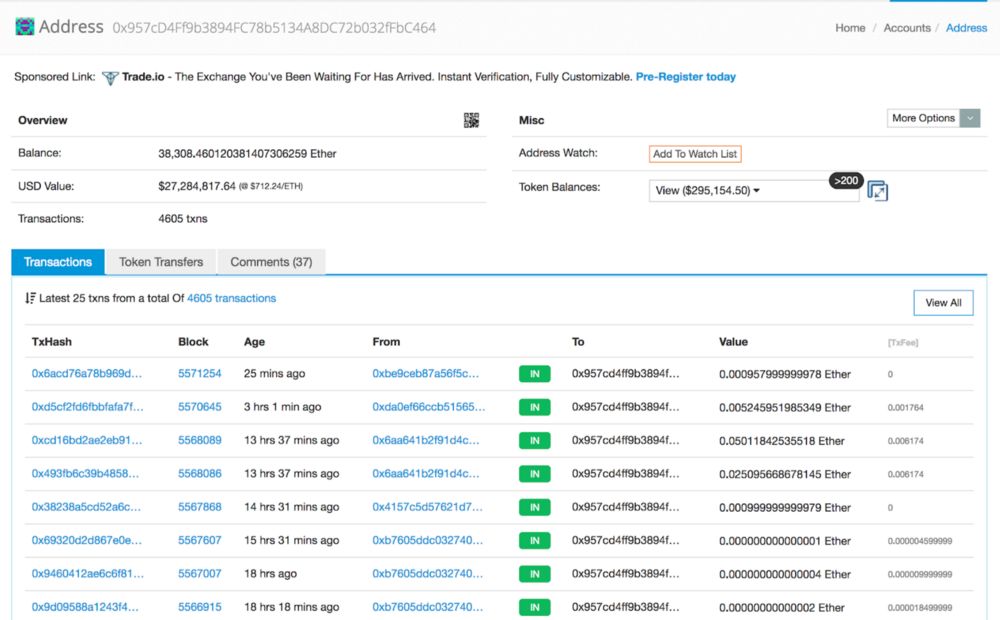Open sender 0x6aa641b2f91d4c... in block 5568089 row
Screen dimensions: 1000x620
pyautogui.click(x=425, y=440)
